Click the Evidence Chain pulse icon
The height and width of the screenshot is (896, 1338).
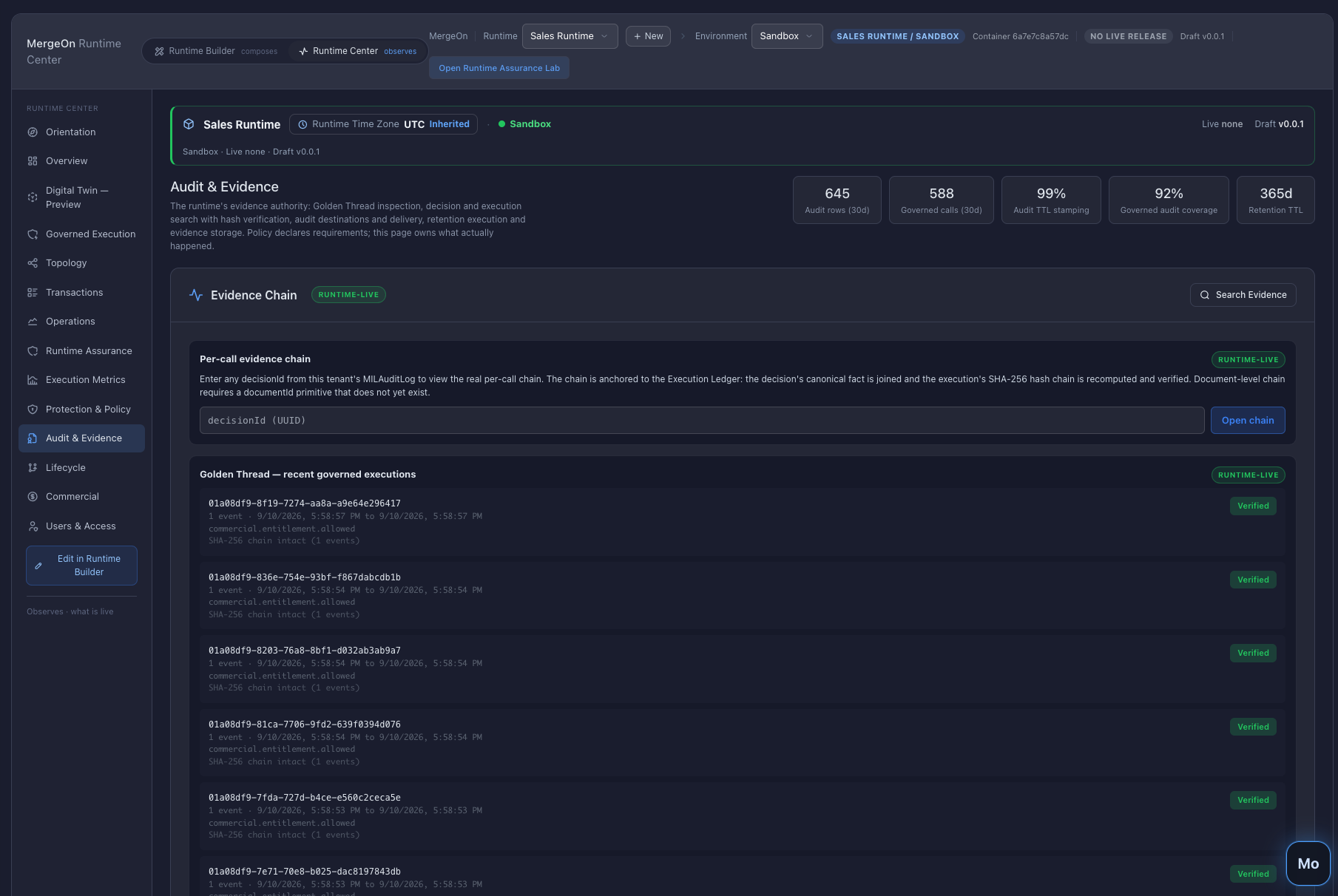point(196,295)
